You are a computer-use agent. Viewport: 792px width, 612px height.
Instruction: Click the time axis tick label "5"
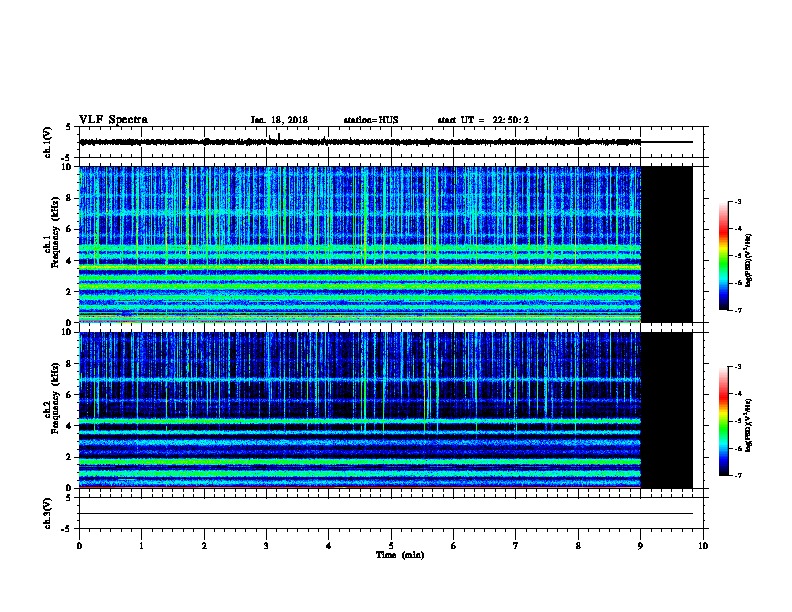[x=391, y=546]
